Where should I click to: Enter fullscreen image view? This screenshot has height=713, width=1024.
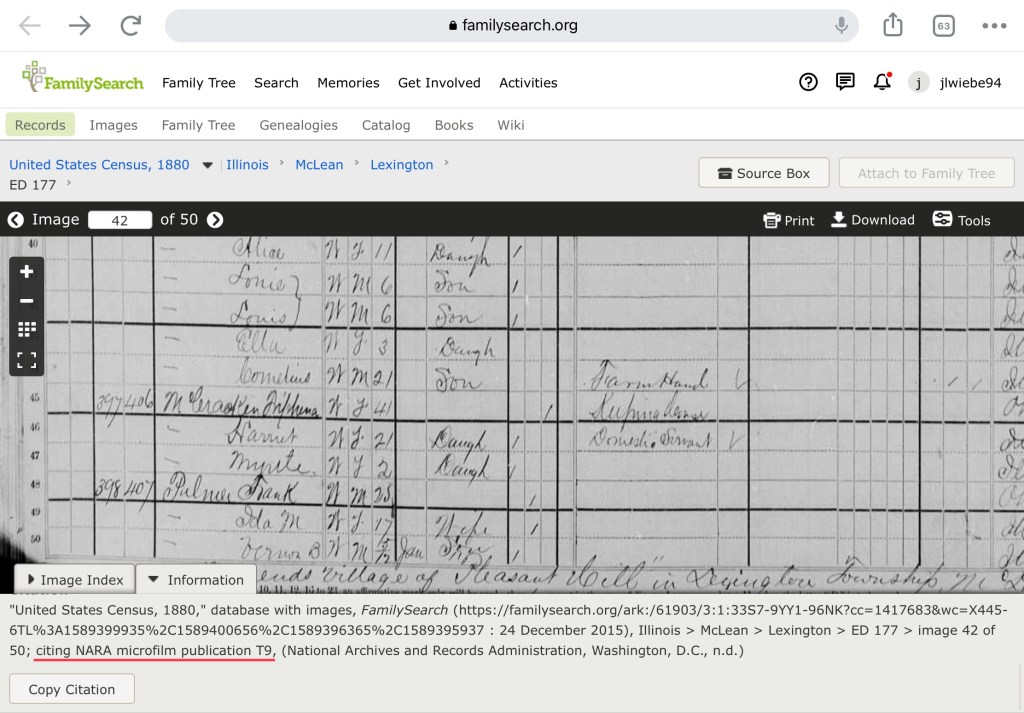[x=27, y=359]
